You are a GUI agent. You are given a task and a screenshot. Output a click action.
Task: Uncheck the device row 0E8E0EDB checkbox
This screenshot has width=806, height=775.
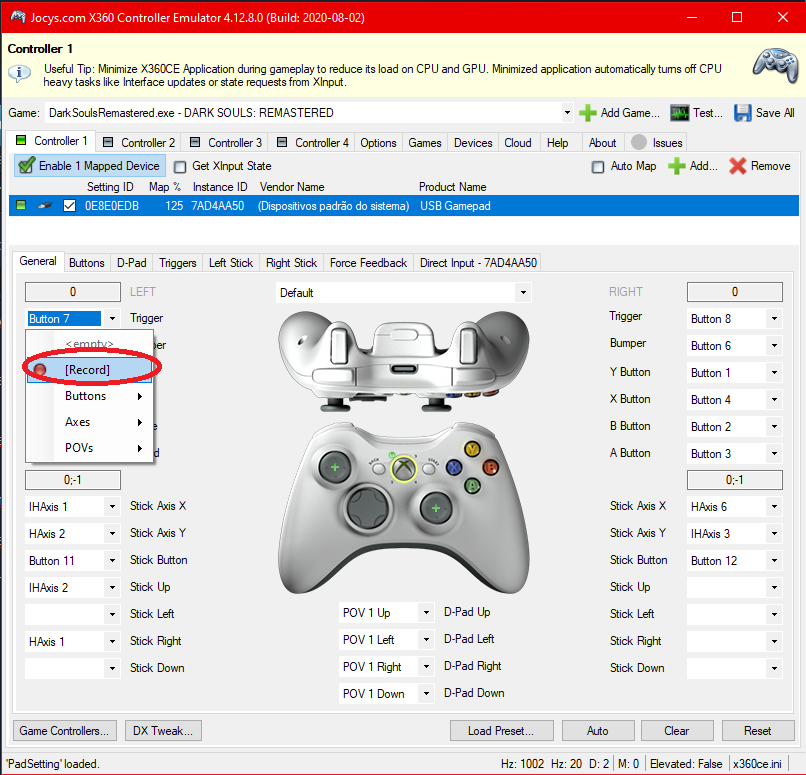[x=69, y=206]
